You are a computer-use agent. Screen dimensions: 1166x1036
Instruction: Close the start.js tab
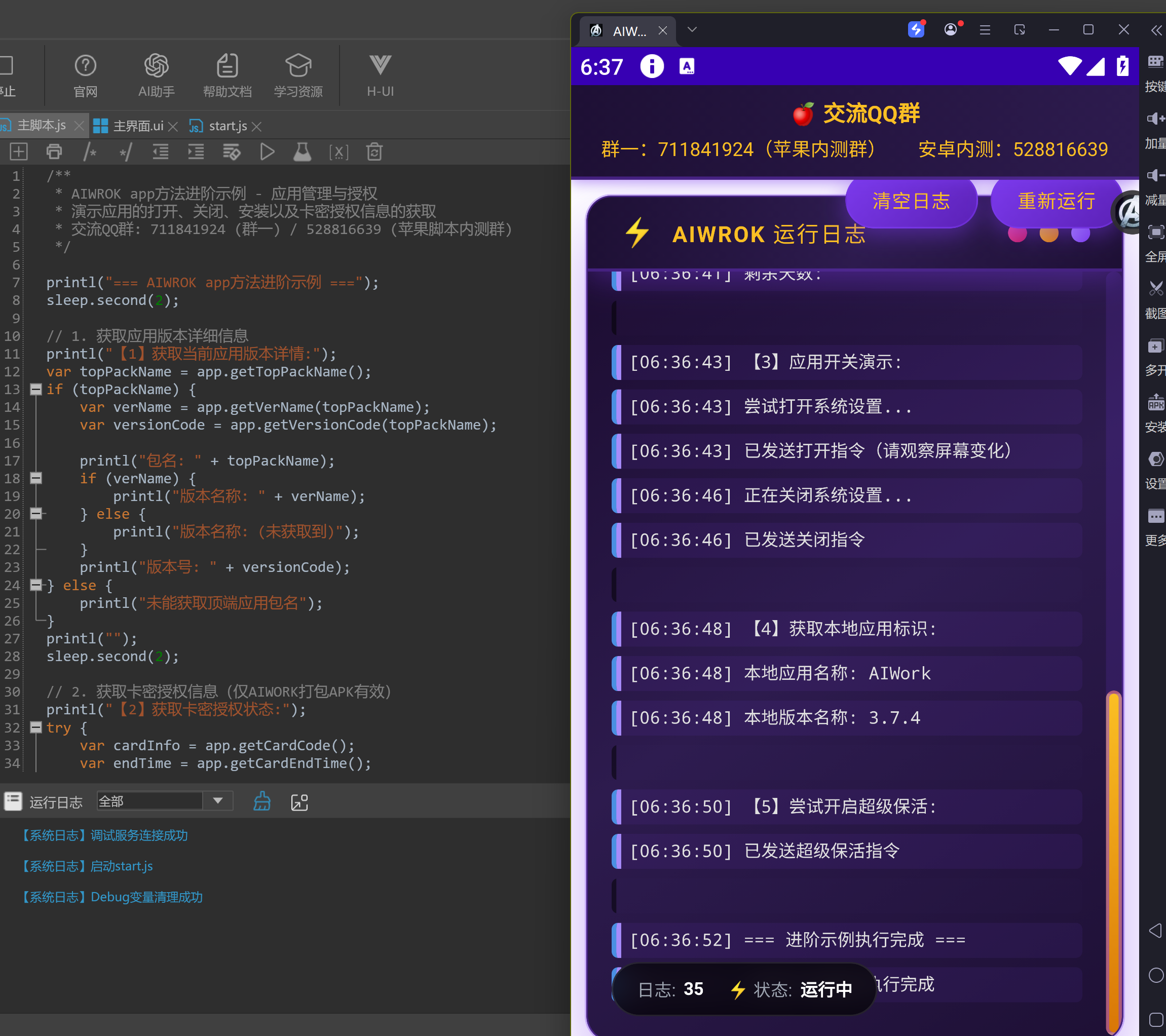[257, 126]
